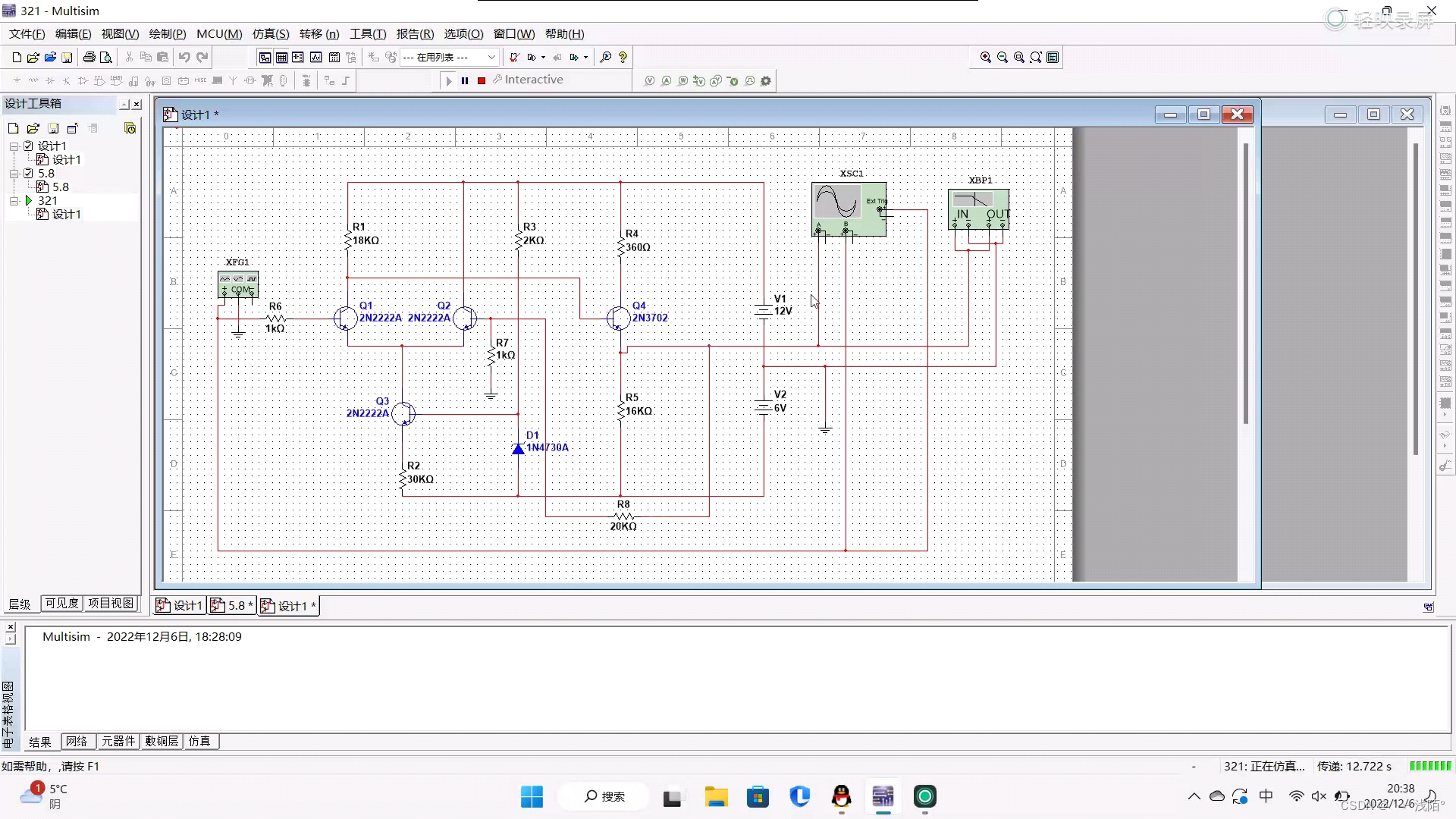
Task: Click the Undo icon in toolbar
Action: coord(185,57)
